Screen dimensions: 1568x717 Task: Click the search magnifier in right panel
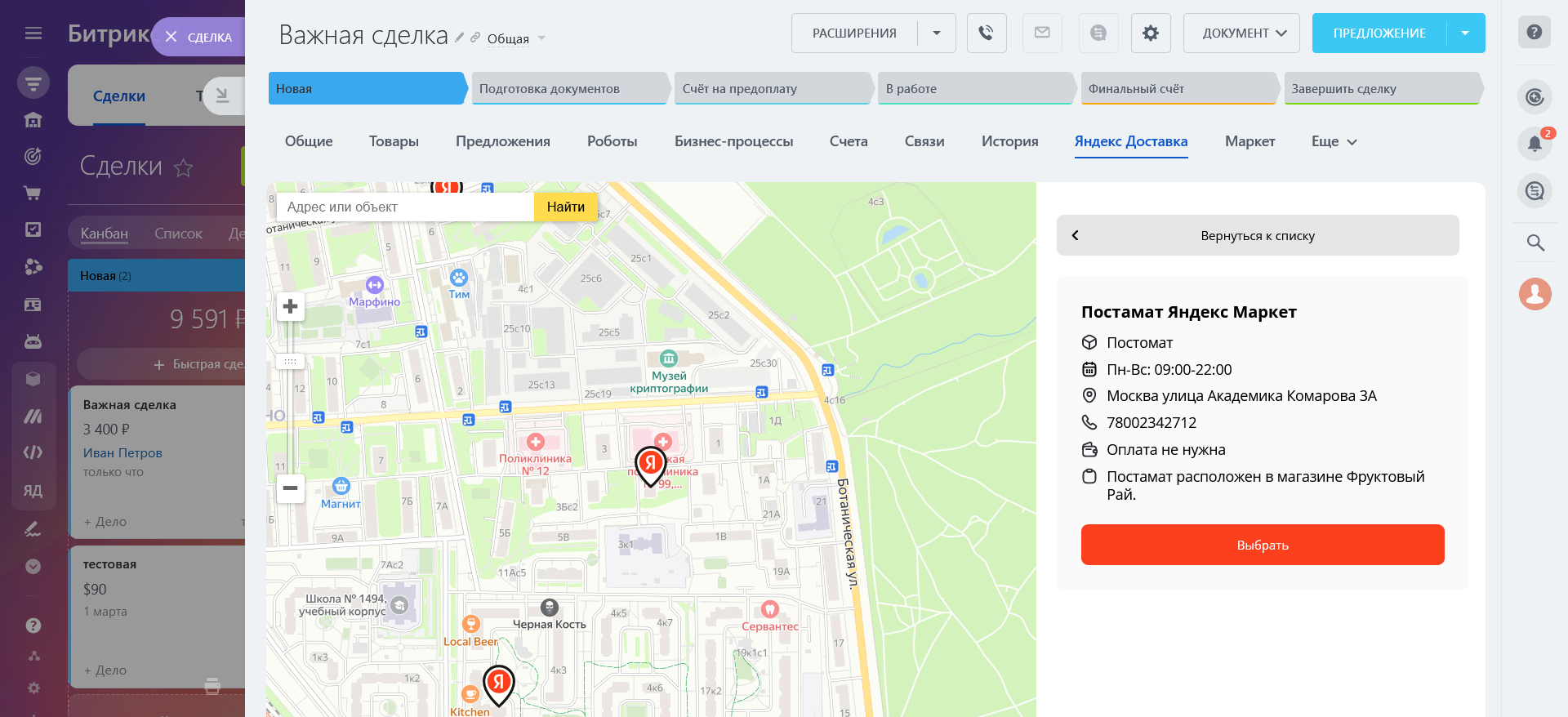tap(1535, 243)
